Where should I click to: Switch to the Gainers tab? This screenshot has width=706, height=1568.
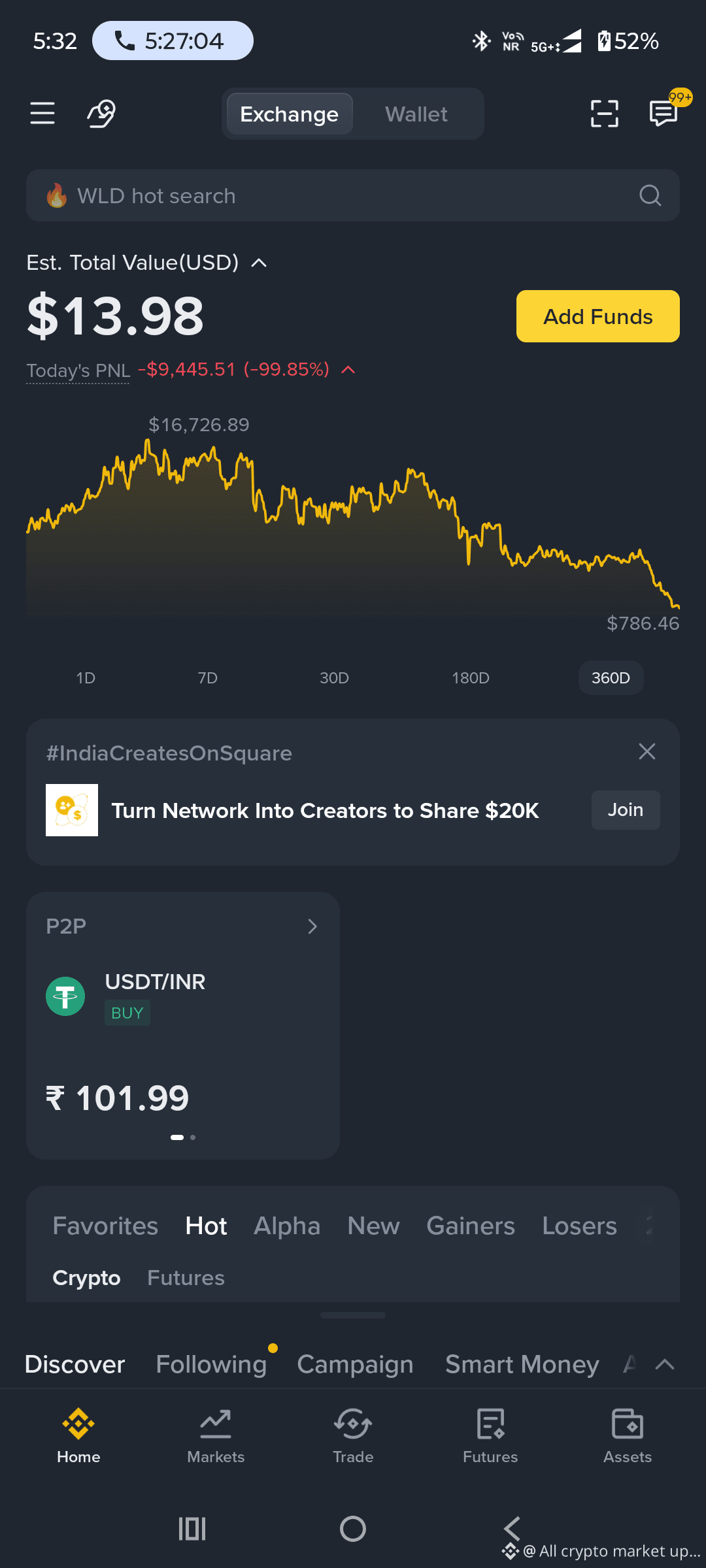pos(471,1226)
